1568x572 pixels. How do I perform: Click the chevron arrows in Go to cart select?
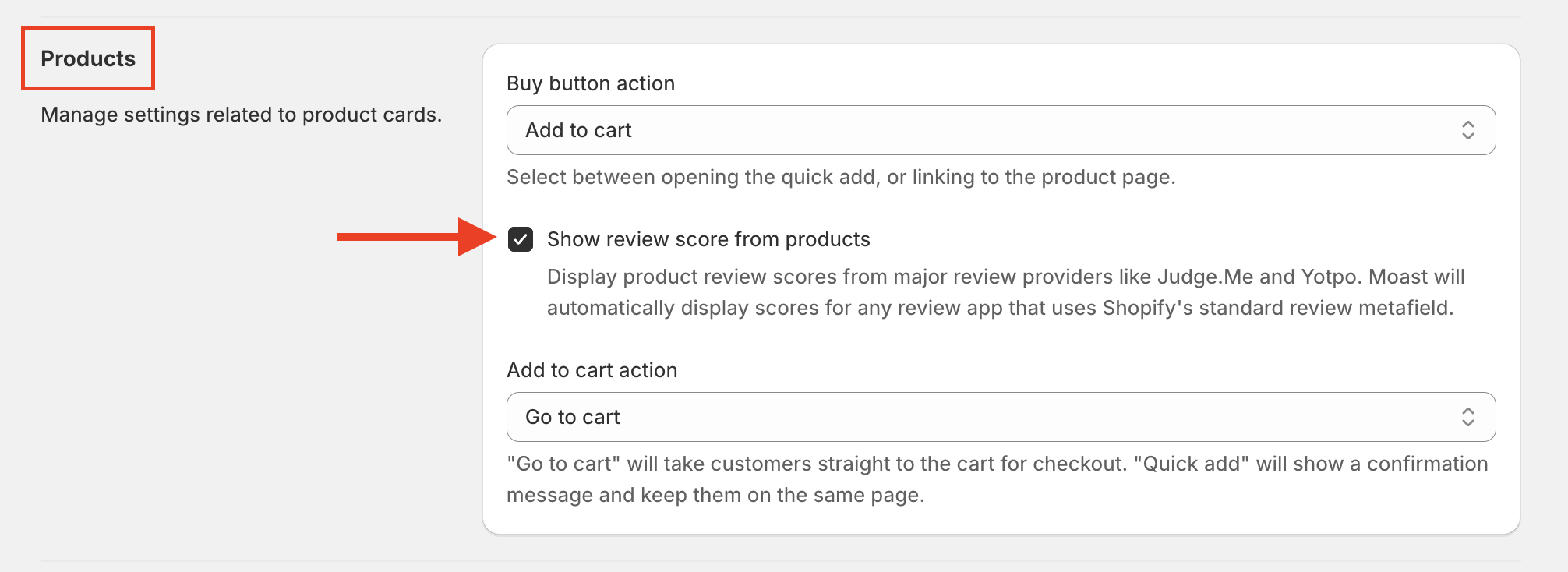click(x=1468, y=417)
